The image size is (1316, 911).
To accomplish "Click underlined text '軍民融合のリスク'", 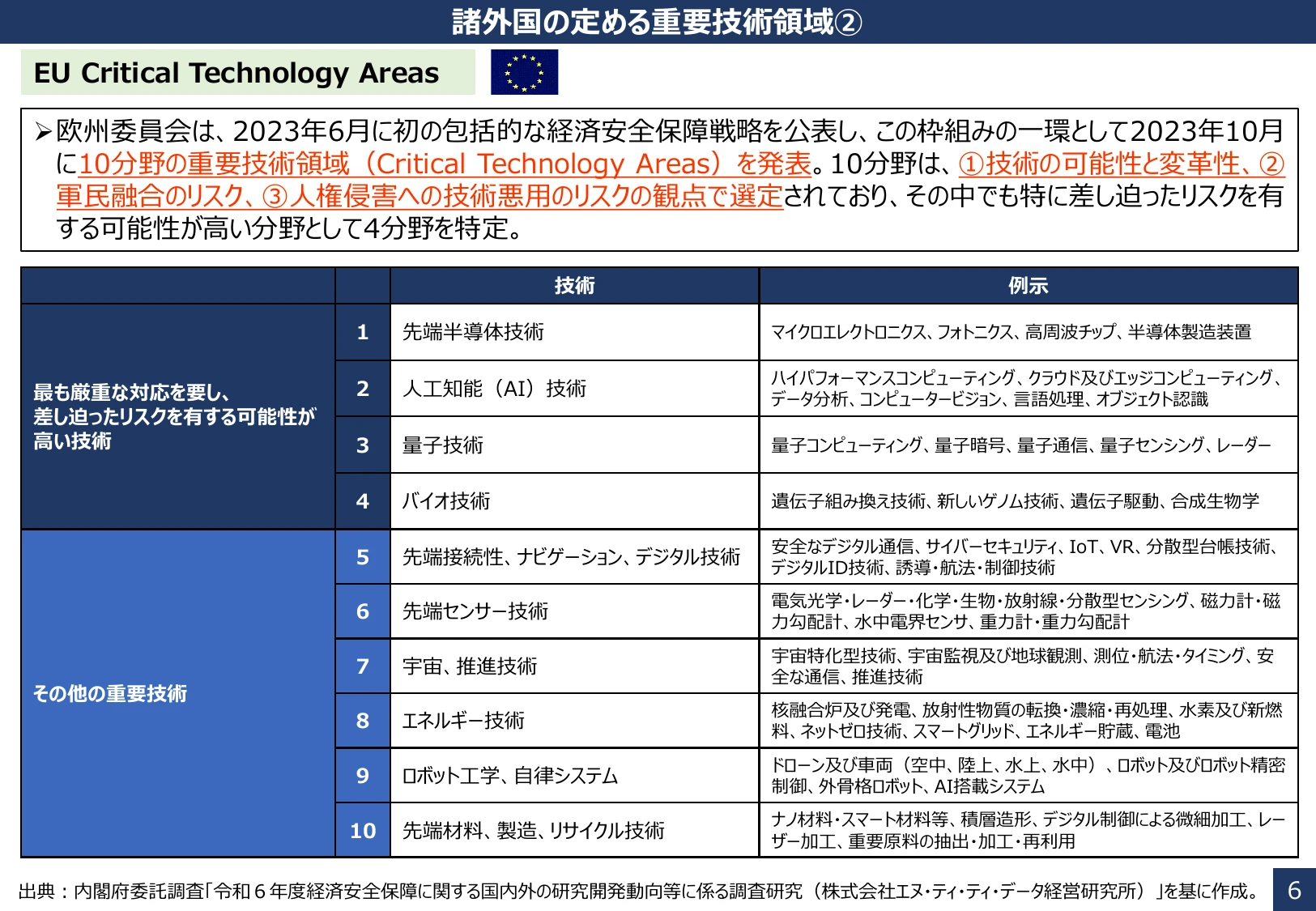I will (x=150, y=196).
